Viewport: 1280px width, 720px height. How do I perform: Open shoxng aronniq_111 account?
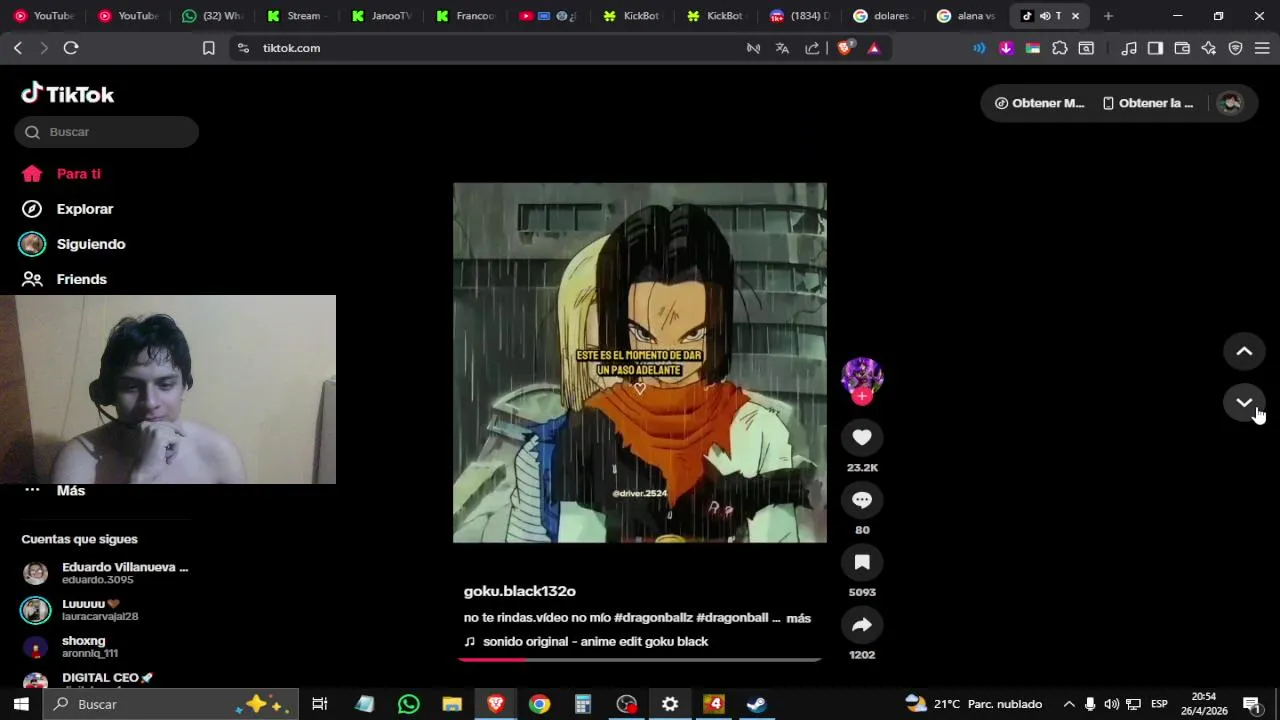tap(106, 647)
